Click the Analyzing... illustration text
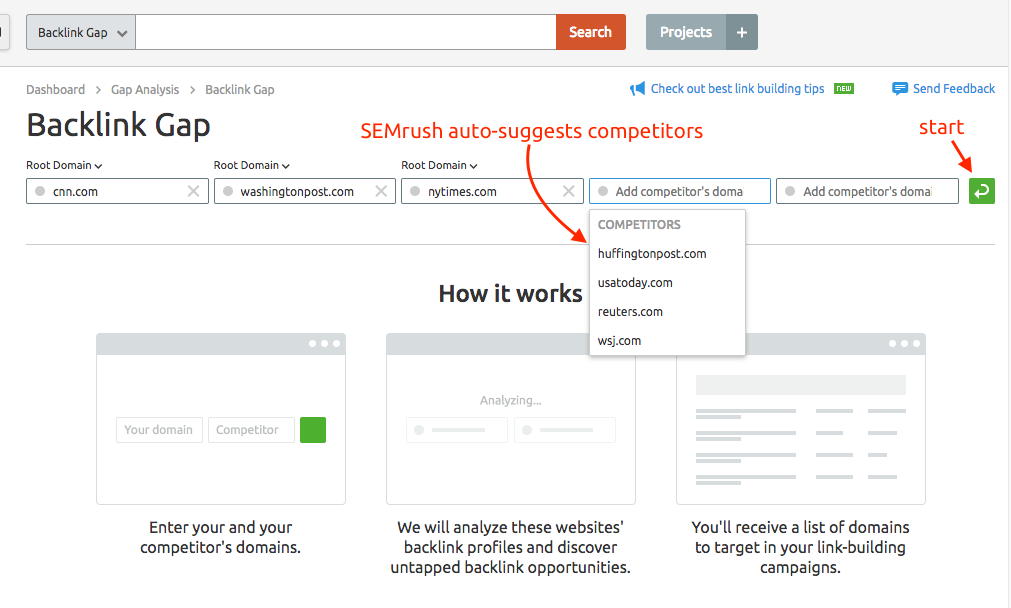Image resolution: width=1011 pixels, height=608 pixels. 511,400
